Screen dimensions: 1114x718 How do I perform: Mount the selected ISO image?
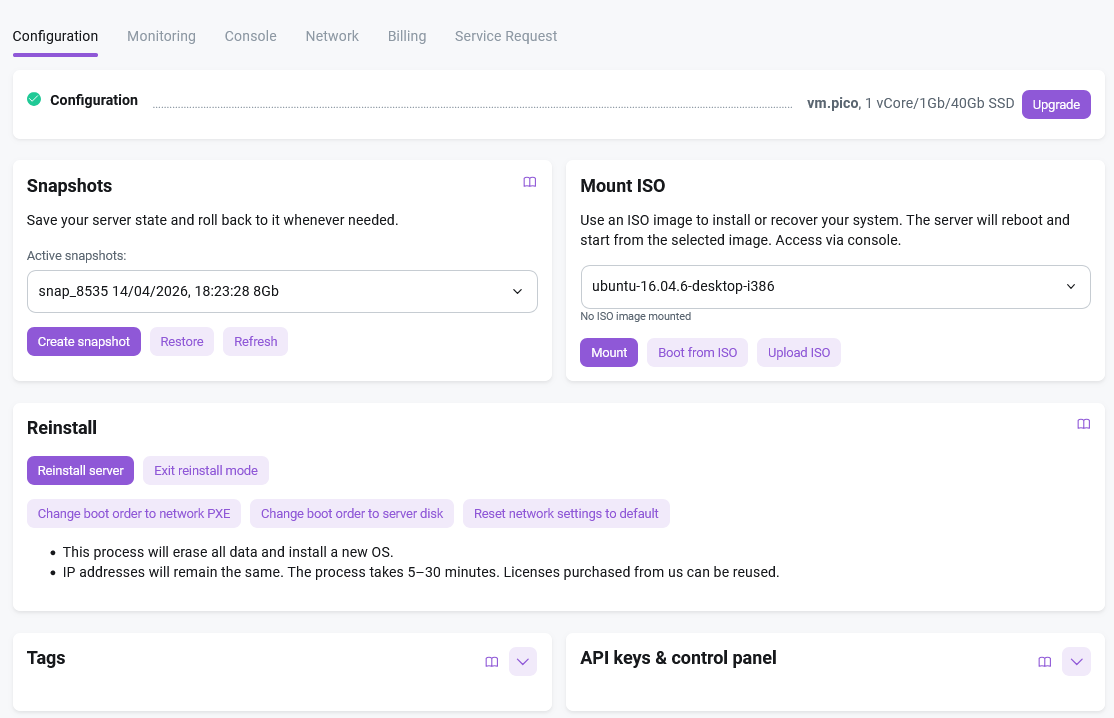tap(609, 353)
